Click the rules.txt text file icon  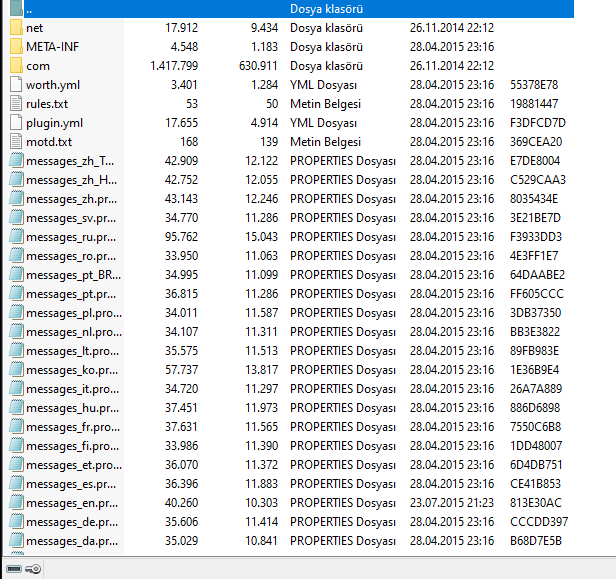[16, 103]
